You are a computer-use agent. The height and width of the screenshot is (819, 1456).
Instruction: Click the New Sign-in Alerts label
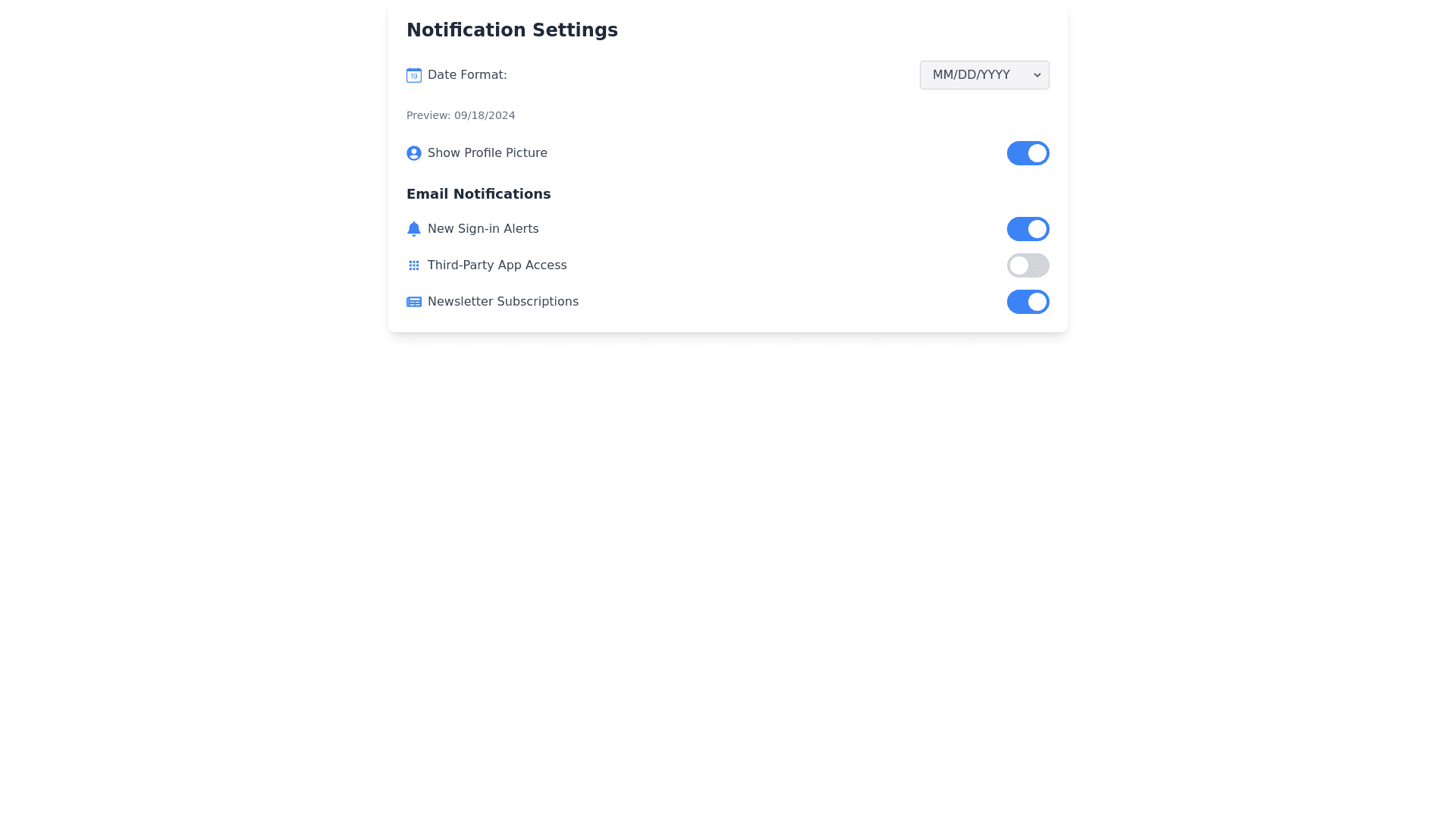point(483,229)
